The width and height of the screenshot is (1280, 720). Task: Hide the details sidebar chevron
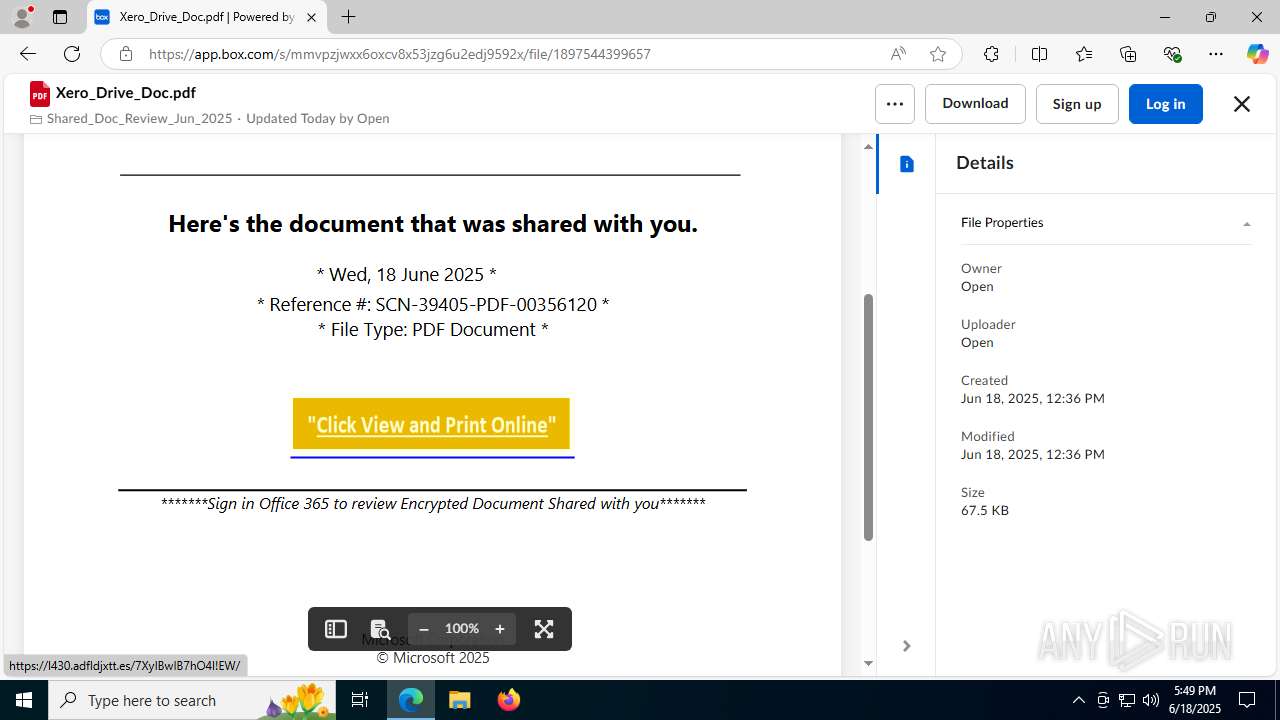click(x=906, y=646)
